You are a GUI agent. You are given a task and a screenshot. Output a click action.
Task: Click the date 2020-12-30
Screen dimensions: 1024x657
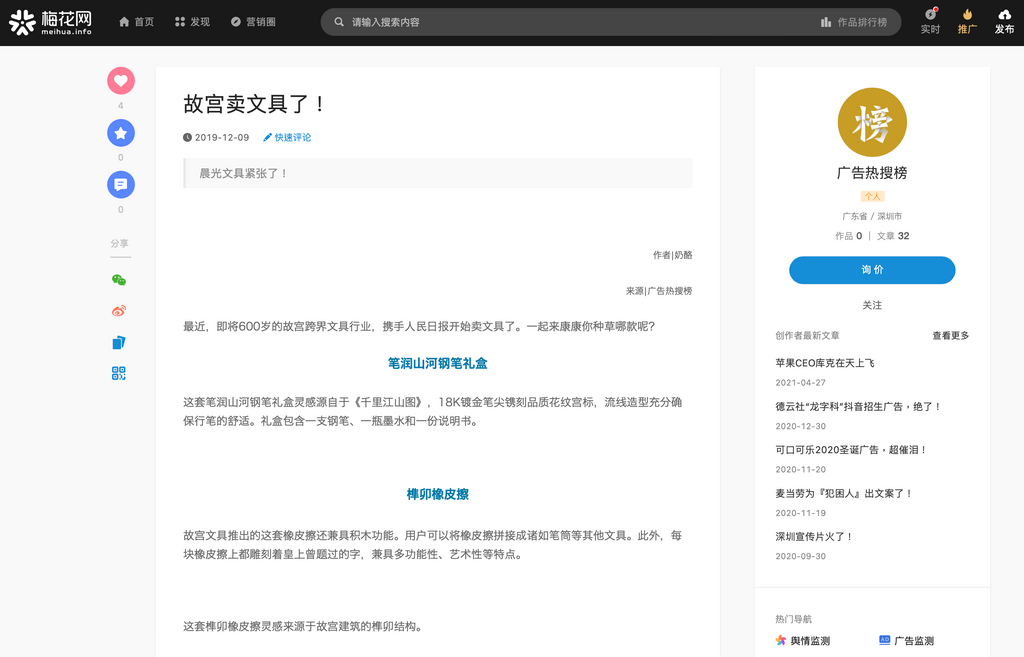tap(801, 426)
